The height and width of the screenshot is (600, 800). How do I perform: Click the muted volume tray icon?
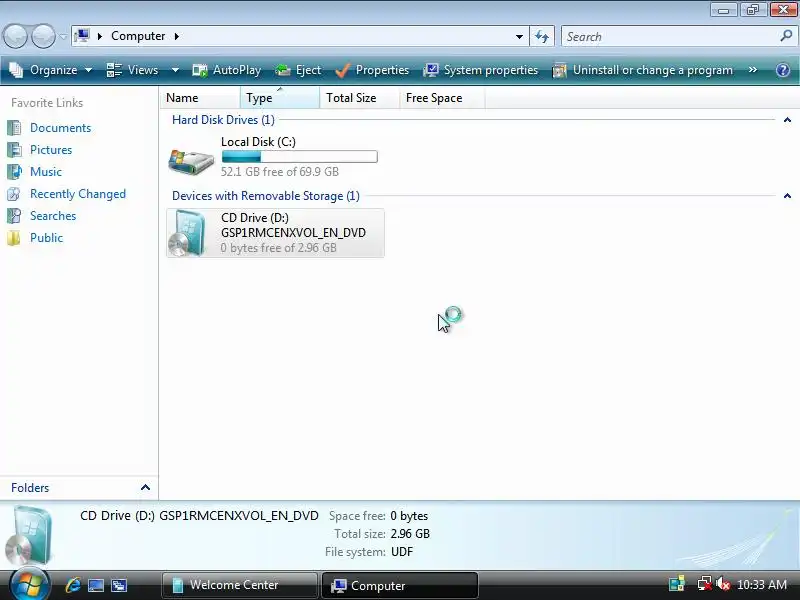[x=722, y=584]
